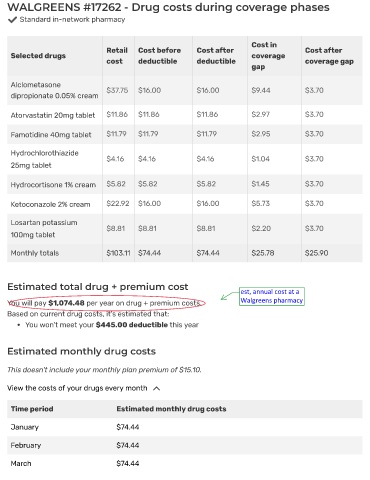Select the January time period row

185,427
